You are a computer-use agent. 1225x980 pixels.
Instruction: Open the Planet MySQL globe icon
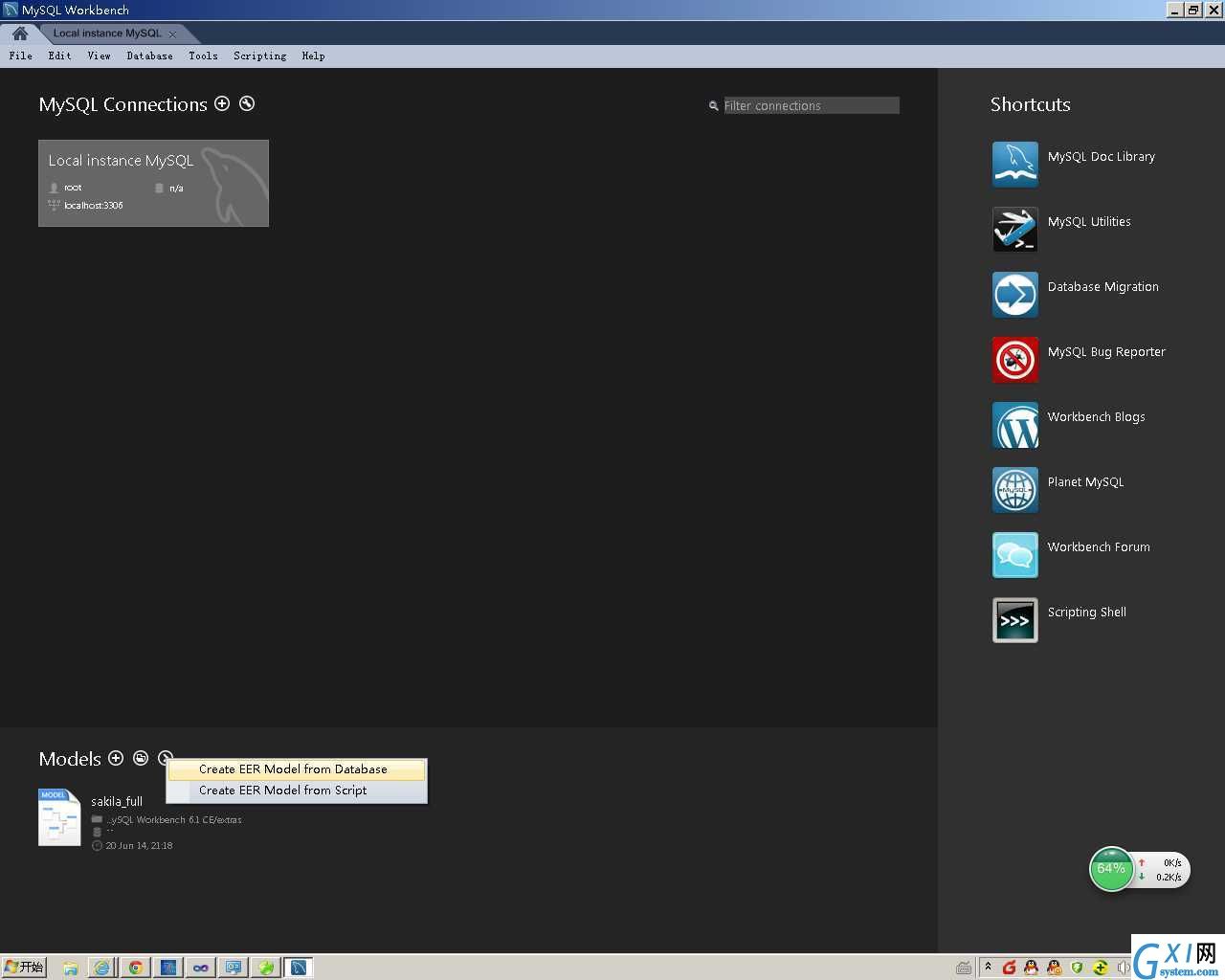click(x=1015, y=490)
